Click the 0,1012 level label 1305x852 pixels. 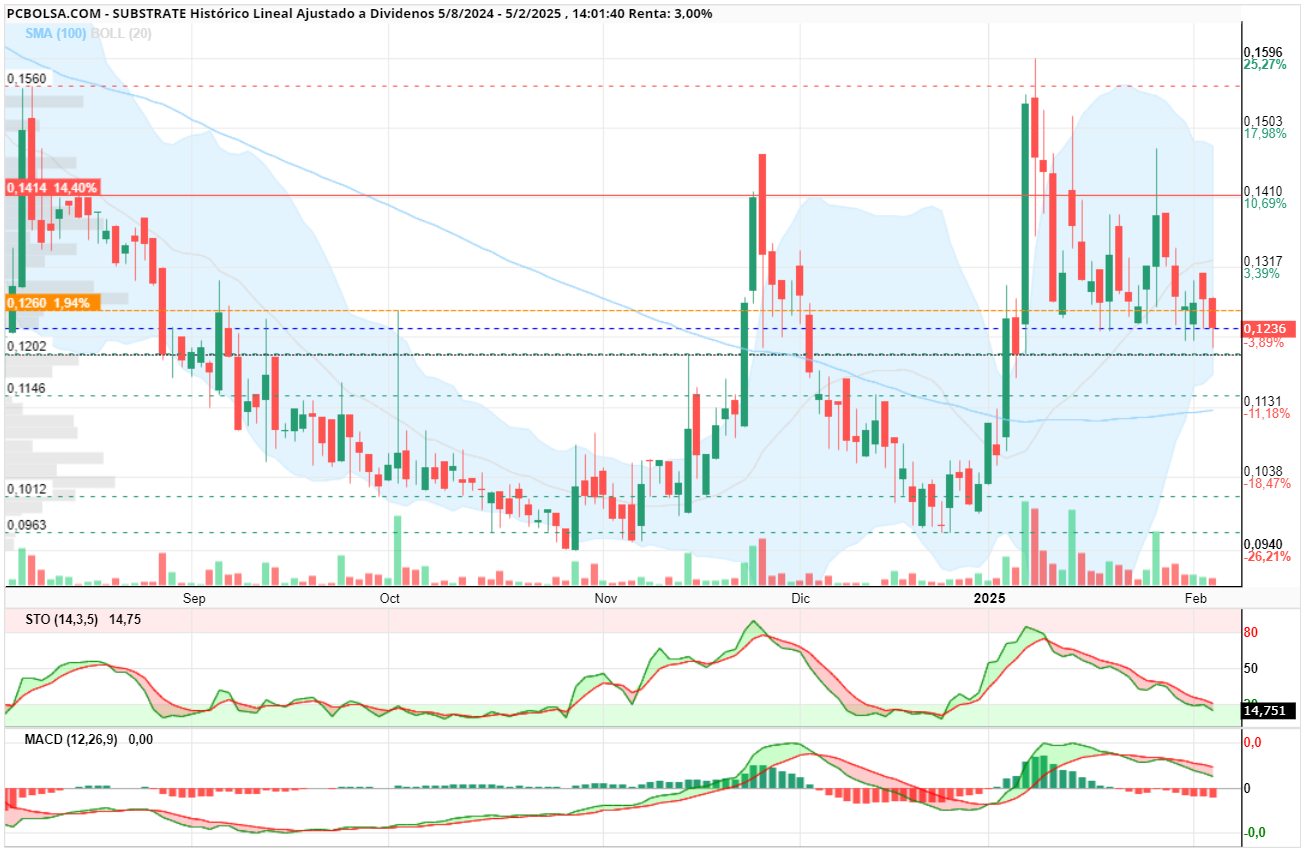click(x=26, y=489)
